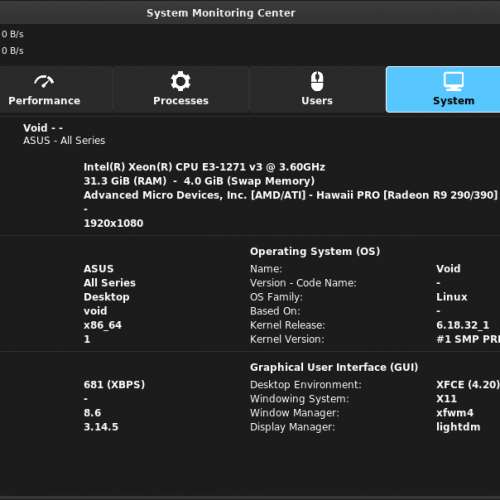Click the Users mouse icon
The height and width of the screenshot is (500, 500).
[x=317, y=81]
